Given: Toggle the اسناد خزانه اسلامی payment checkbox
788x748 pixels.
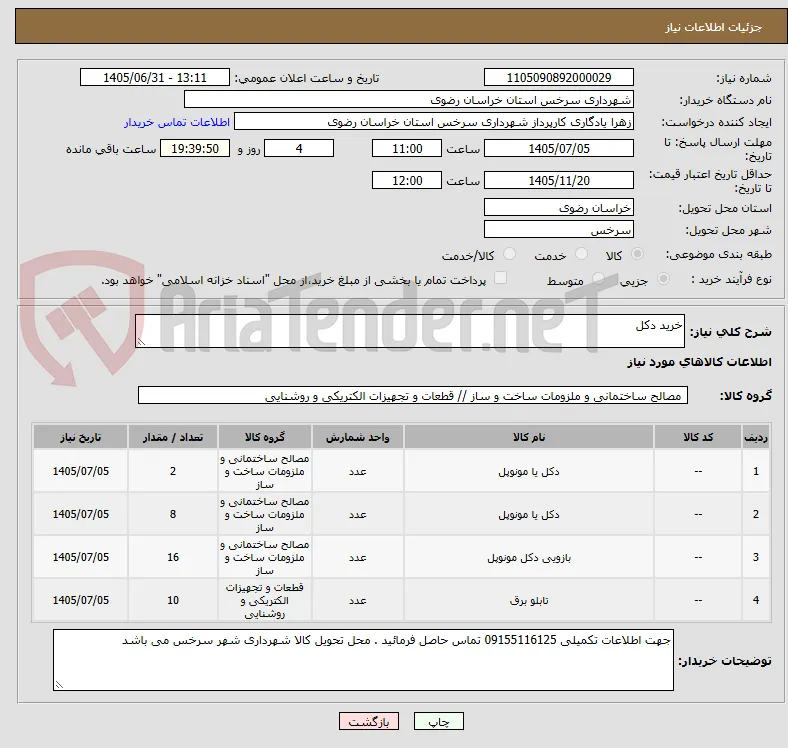Looking at the screenshot, I should [501, 278].
